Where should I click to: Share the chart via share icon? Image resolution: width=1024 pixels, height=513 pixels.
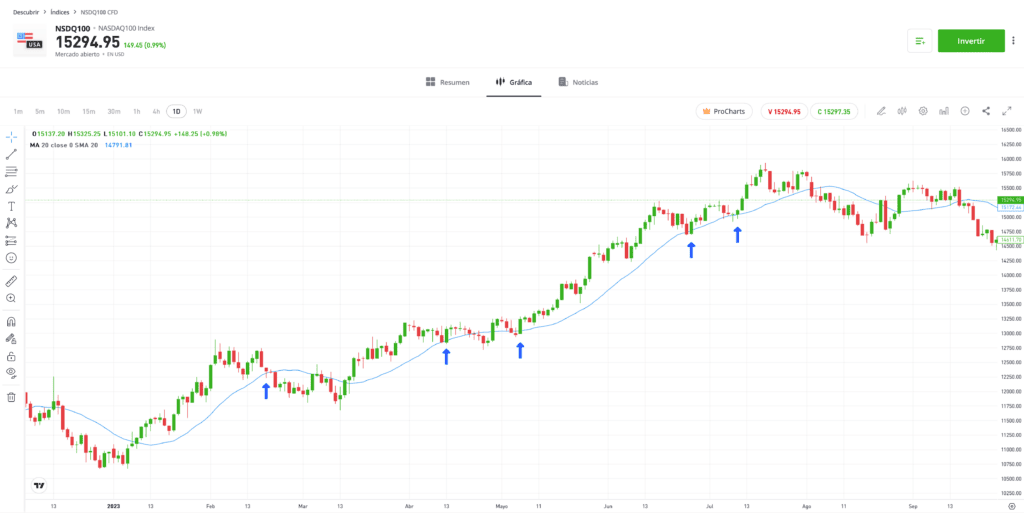pos(986,111)
